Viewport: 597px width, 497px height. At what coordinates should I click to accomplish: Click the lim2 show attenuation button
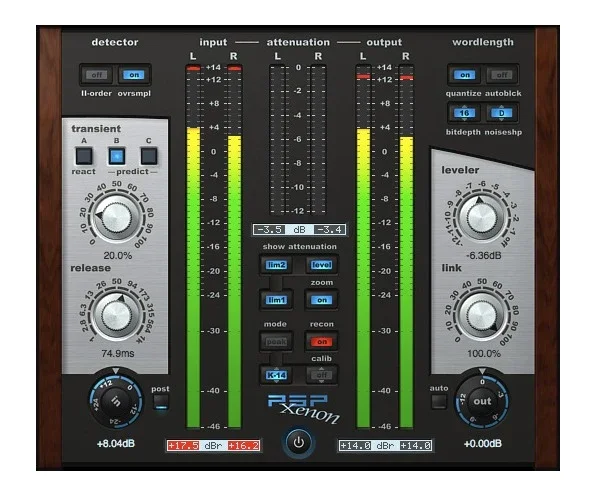276,265
